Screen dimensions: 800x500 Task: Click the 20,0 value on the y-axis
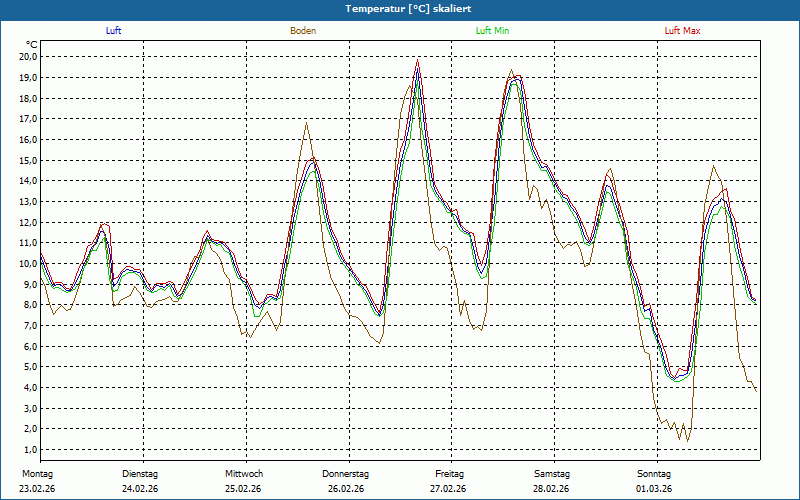pyautogui.click(x=27, y=57)
